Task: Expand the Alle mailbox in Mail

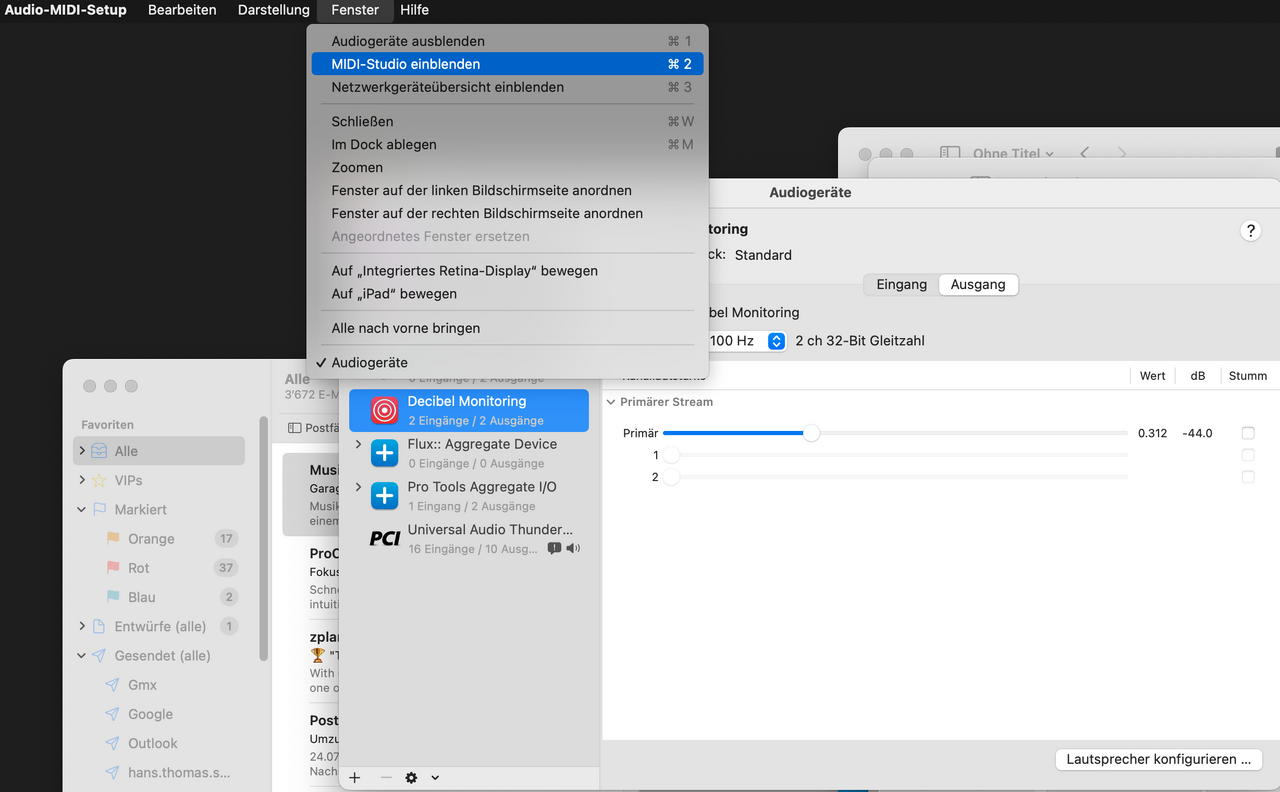Action: tap(82, 451)
